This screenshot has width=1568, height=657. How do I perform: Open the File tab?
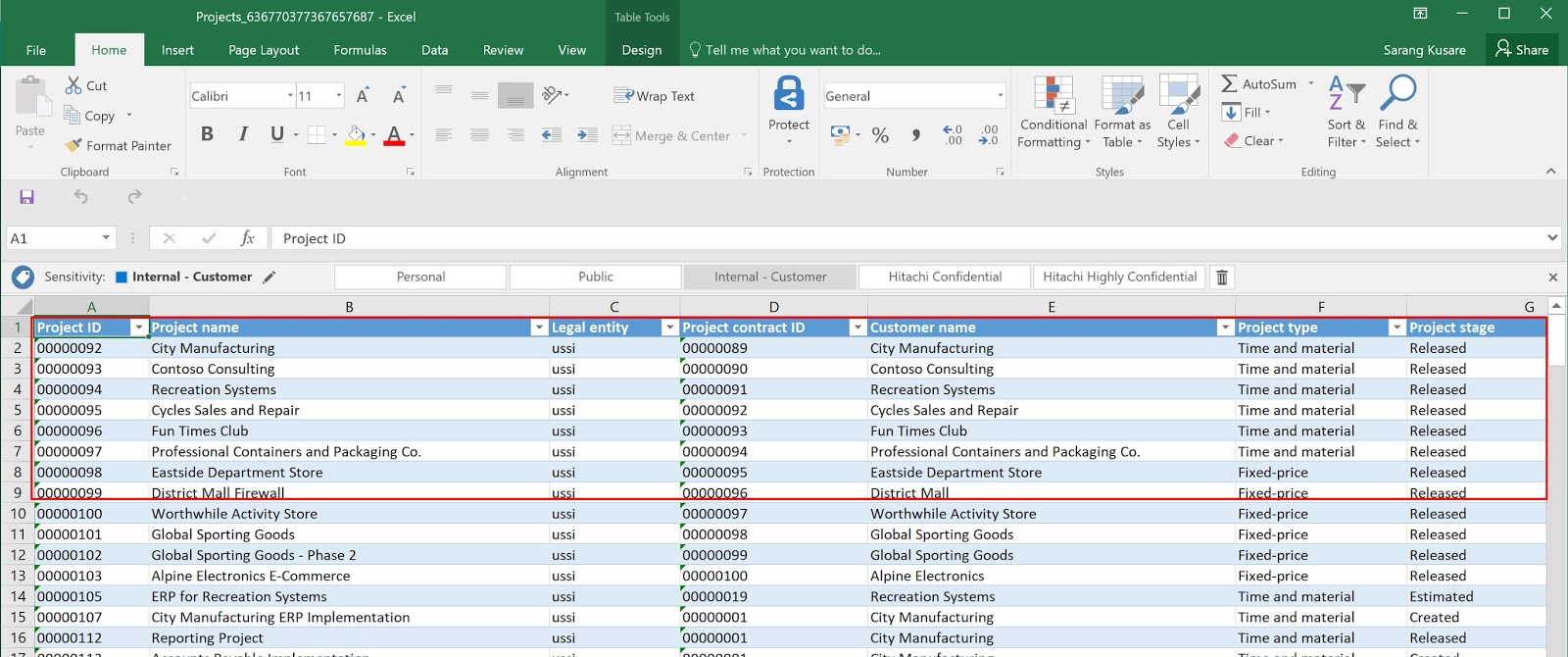[x=36, y=50]
